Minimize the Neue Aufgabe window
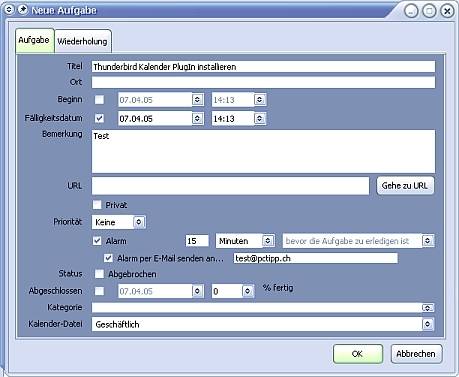 point(411,11)
